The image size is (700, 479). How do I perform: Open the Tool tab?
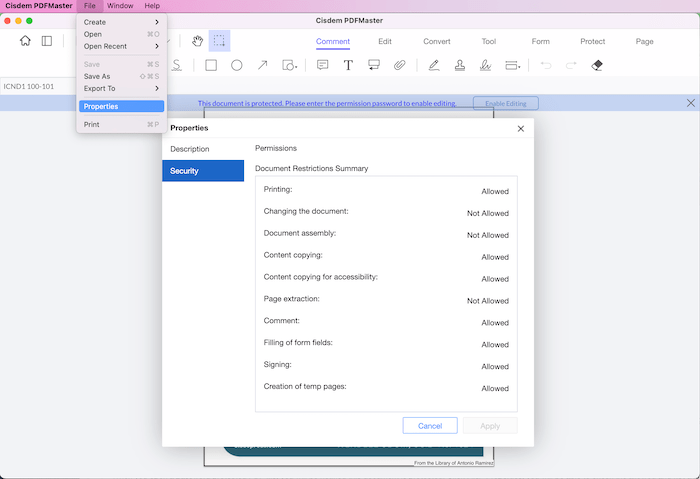(x=489, y=42)
